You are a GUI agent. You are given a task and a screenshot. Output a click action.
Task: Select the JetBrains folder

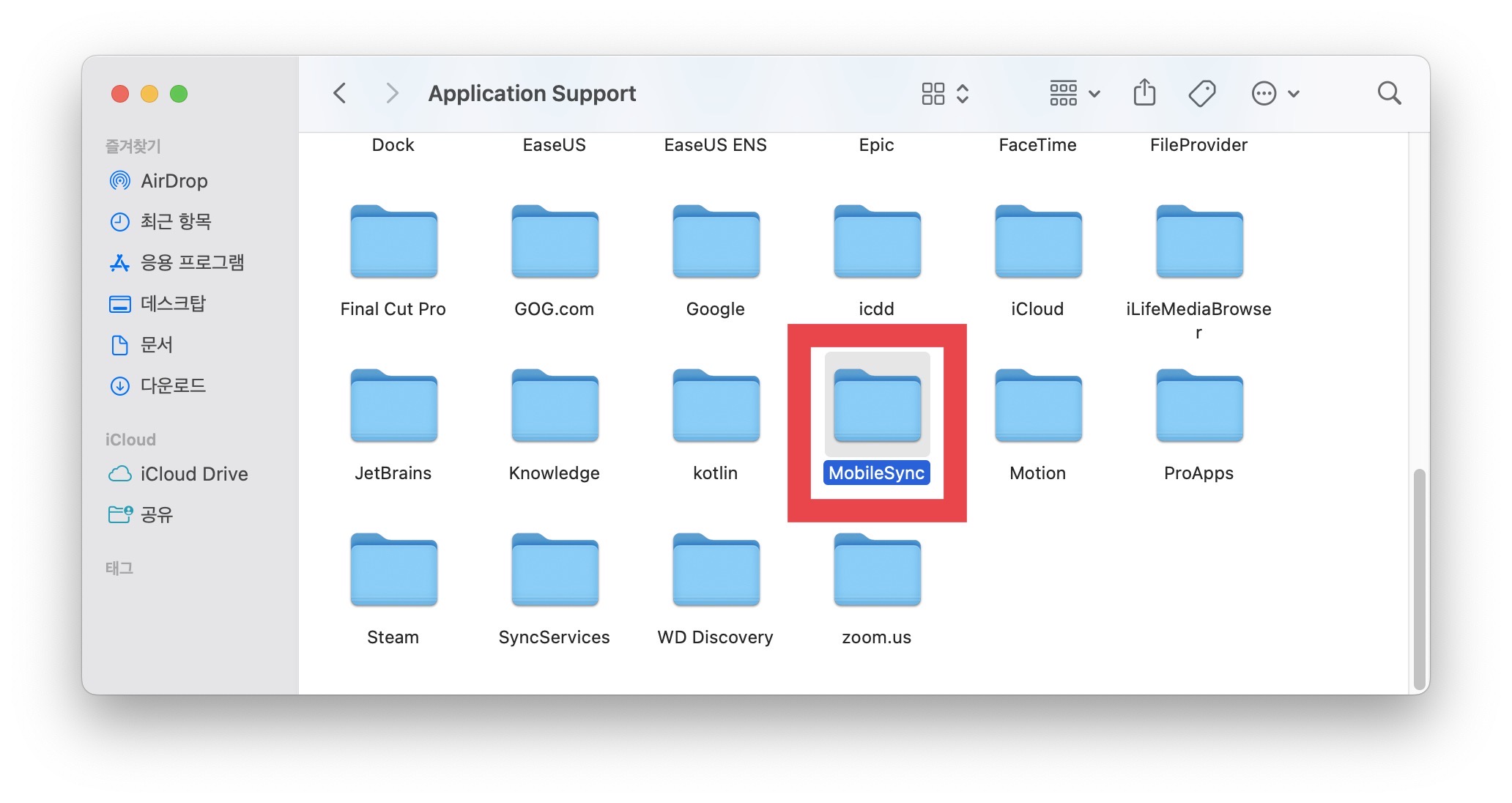click(x=393, y=407)
